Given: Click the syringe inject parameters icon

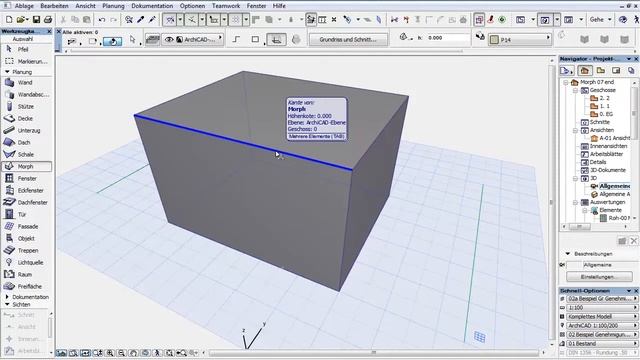Looking at the screenshot, I should click(152, 19).
